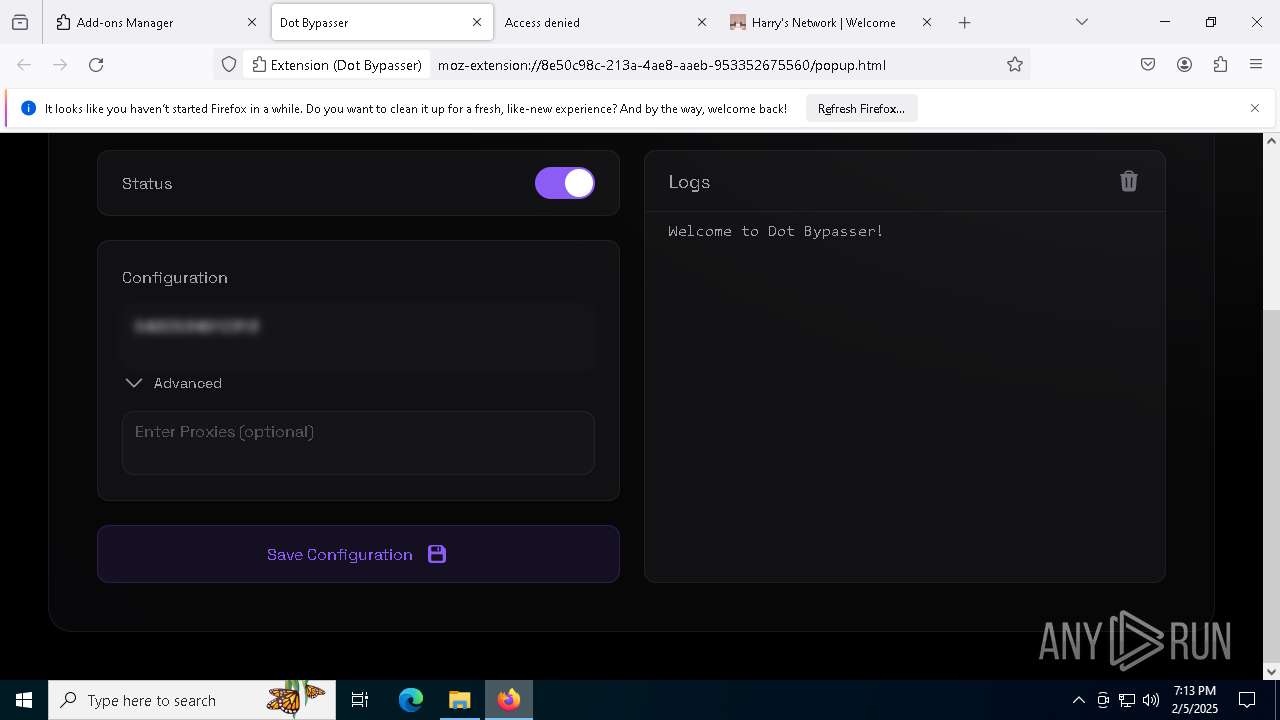Viewport: 1280px width, 720px height.
Task: Open the Windows Start menu
Action: pos(24,700)
